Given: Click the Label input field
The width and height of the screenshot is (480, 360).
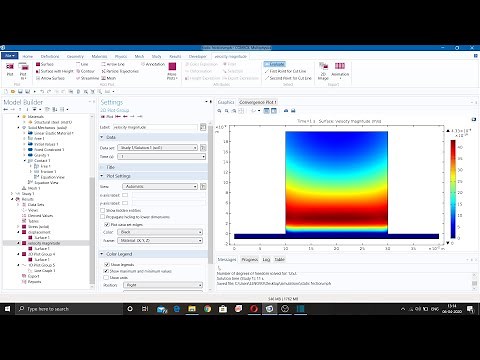Looking at the screenshot, I should coord(155,127).
